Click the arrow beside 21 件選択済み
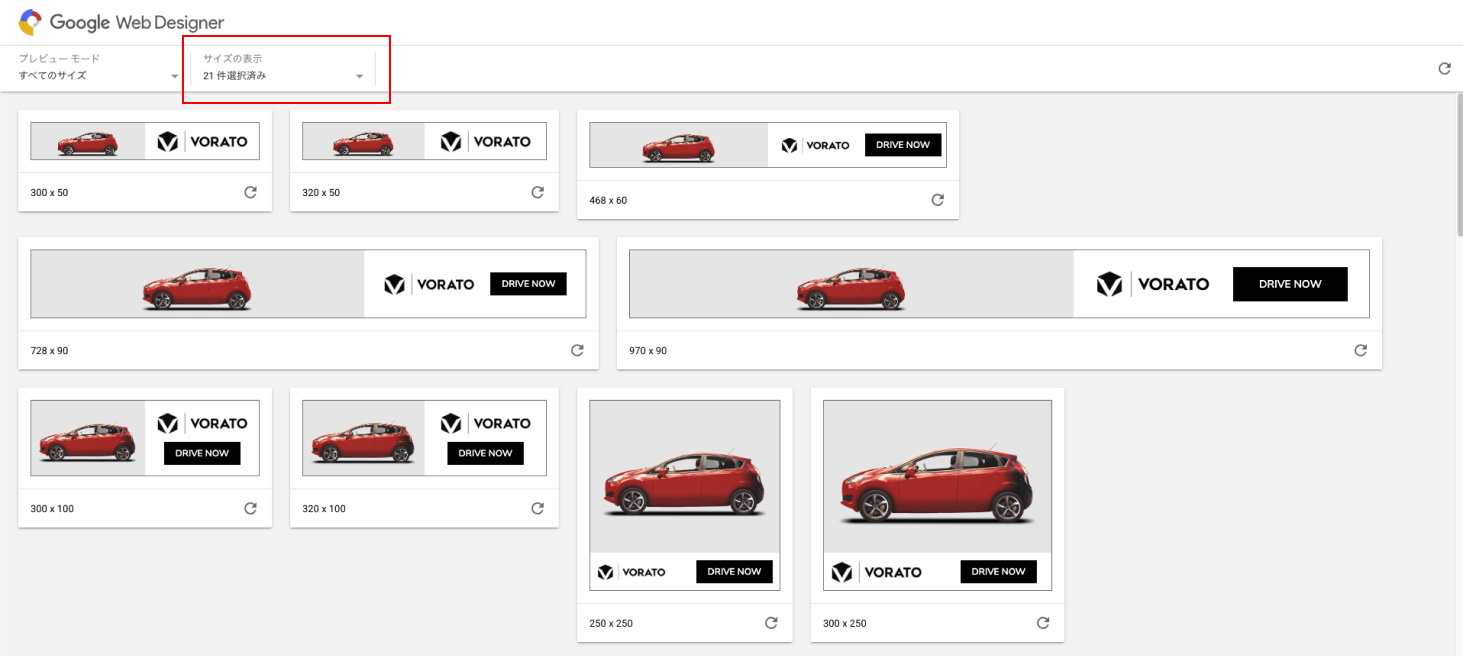Image resolution: width=1463 pixels, height=656 pixels. coord(360,76)
